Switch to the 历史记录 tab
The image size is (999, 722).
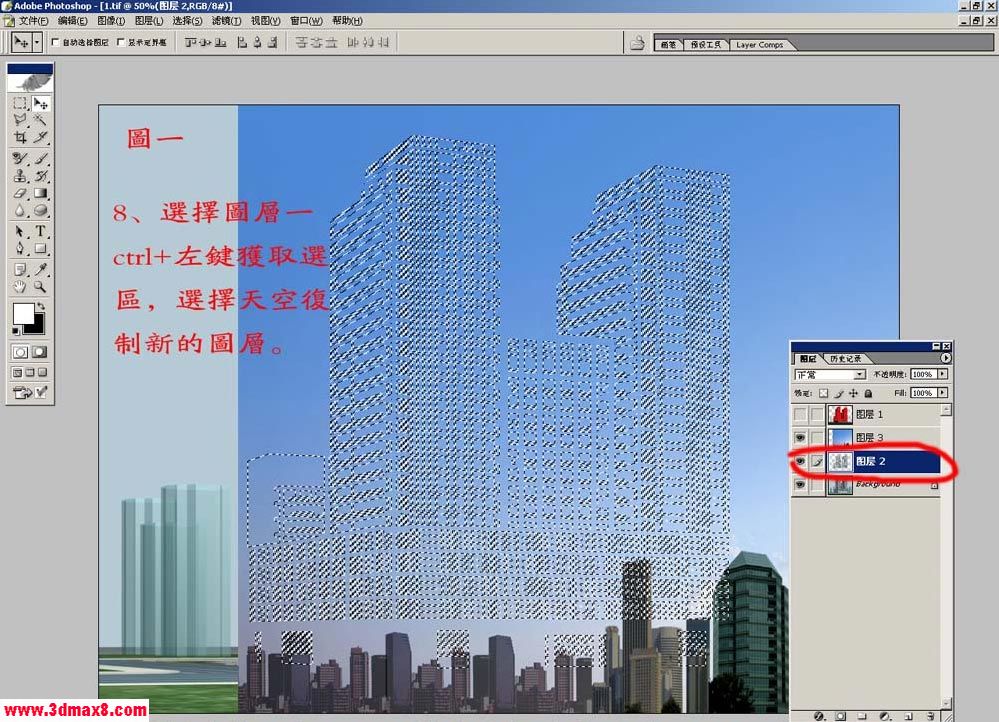[845, 359]
